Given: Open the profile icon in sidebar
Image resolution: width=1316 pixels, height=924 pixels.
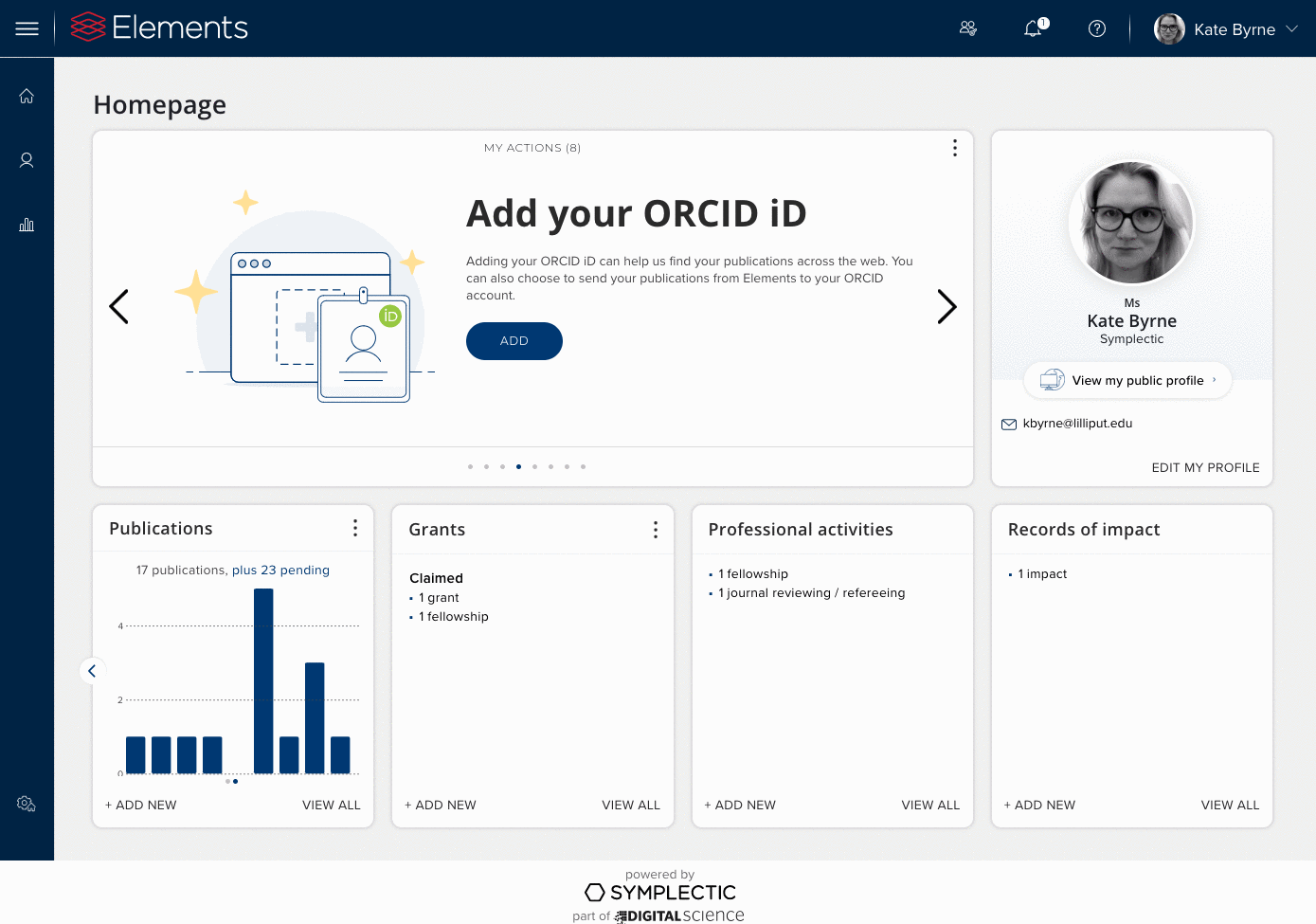Looking at the screenshot, I should tap(27, 160).
